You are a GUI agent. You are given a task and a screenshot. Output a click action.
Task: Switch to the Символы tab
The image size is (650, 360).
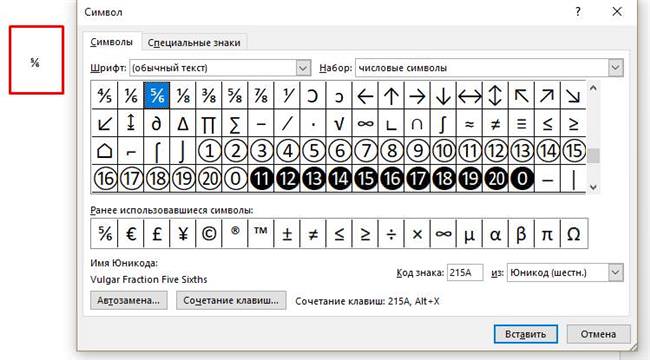(x=112, y=42)
